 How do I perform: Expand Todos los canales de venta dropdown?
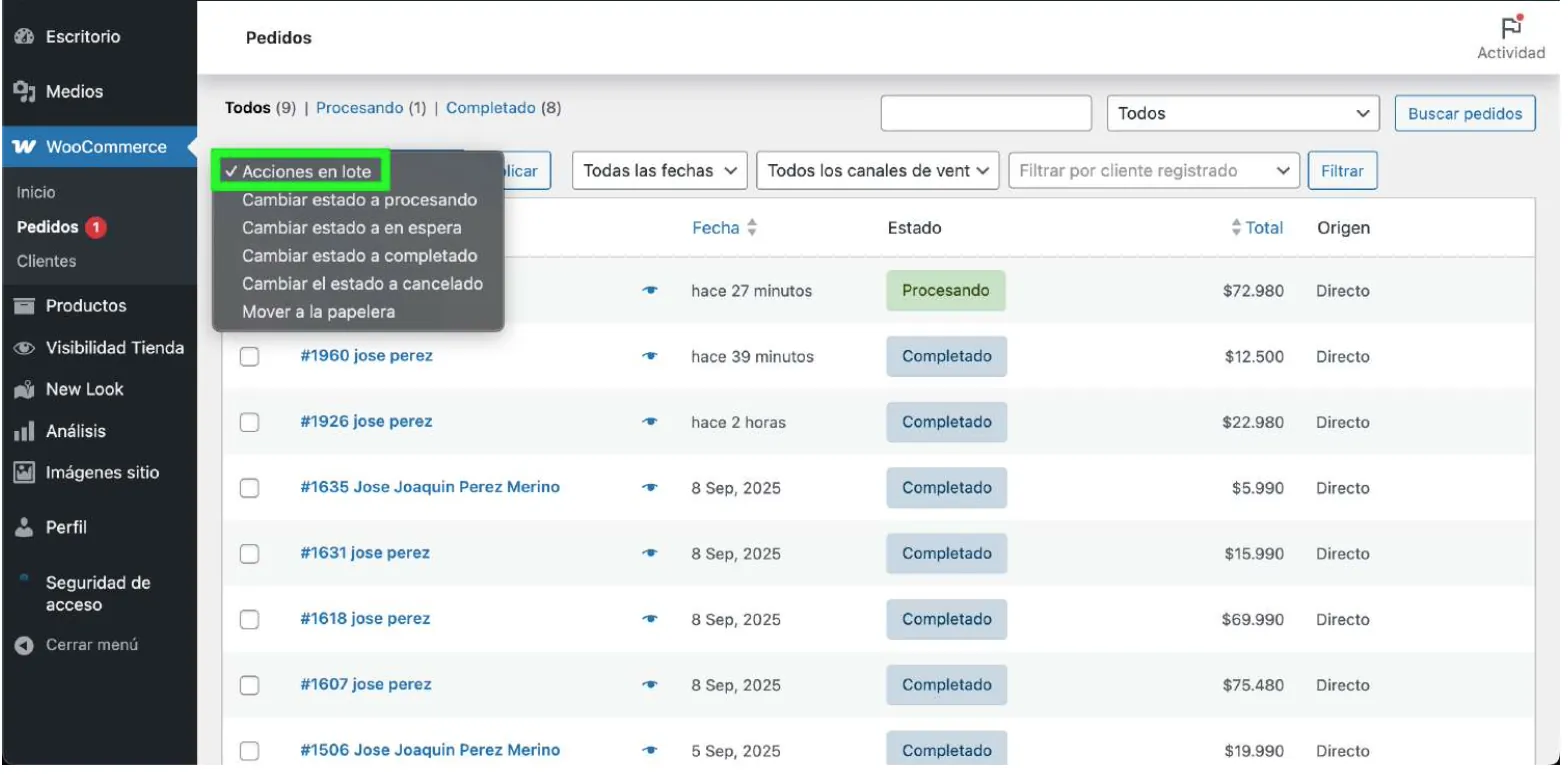point(878,171)
